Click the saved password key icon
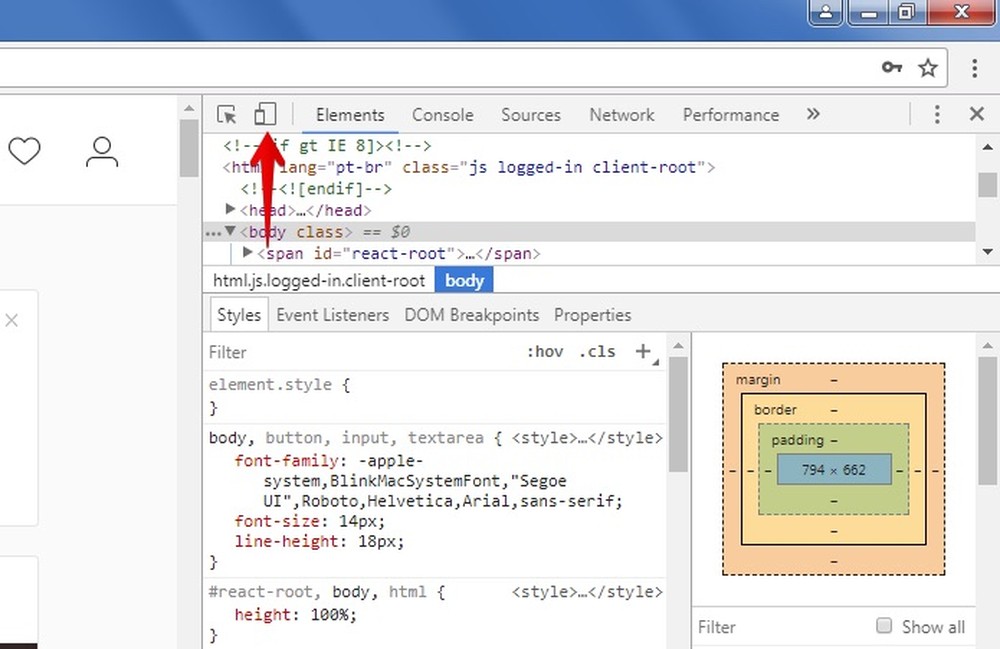This screenshot has height=649, width=1000. point(892,68)
